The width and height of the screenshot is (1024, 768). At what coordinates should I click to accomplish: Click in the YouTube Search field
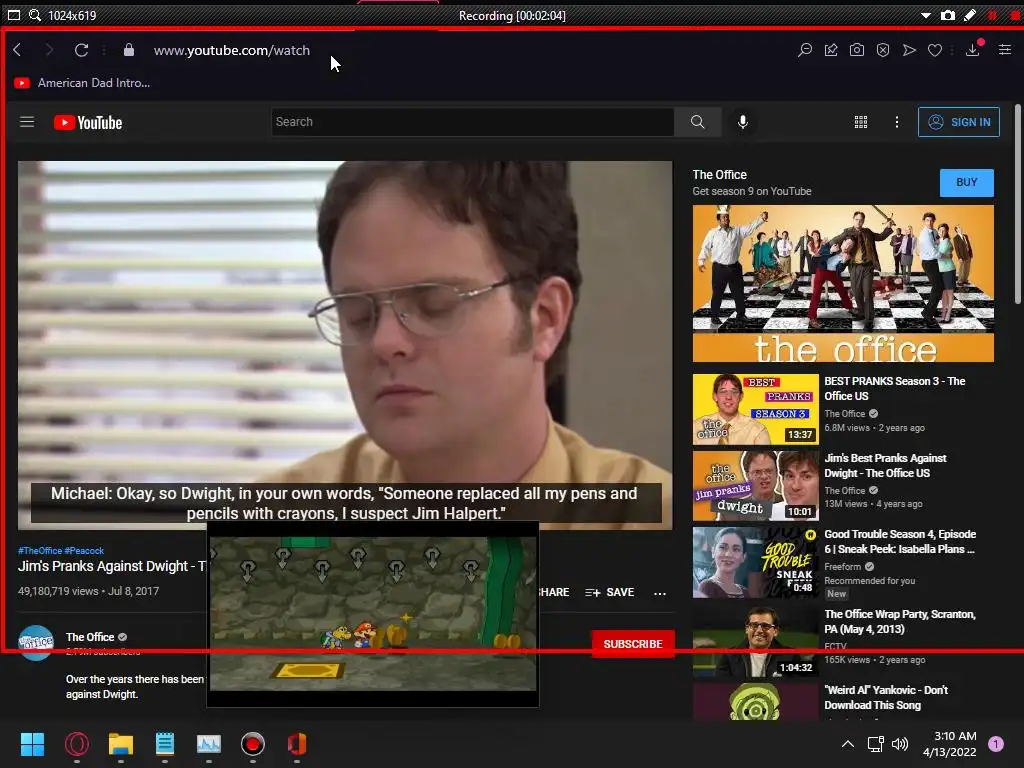473,122
